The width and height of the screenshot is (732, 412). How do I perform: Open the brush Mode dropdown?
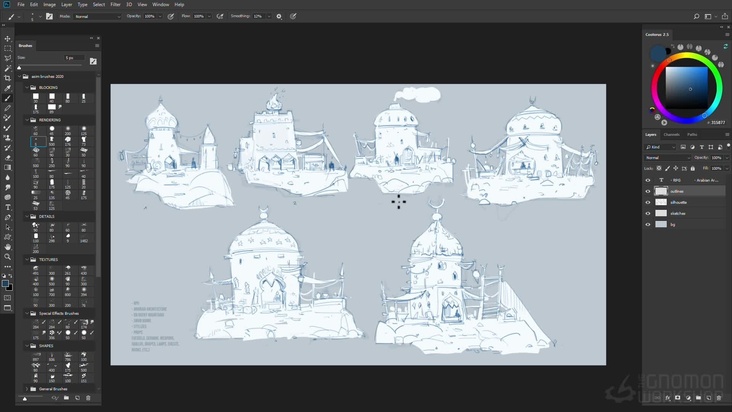tap(97, 16)
